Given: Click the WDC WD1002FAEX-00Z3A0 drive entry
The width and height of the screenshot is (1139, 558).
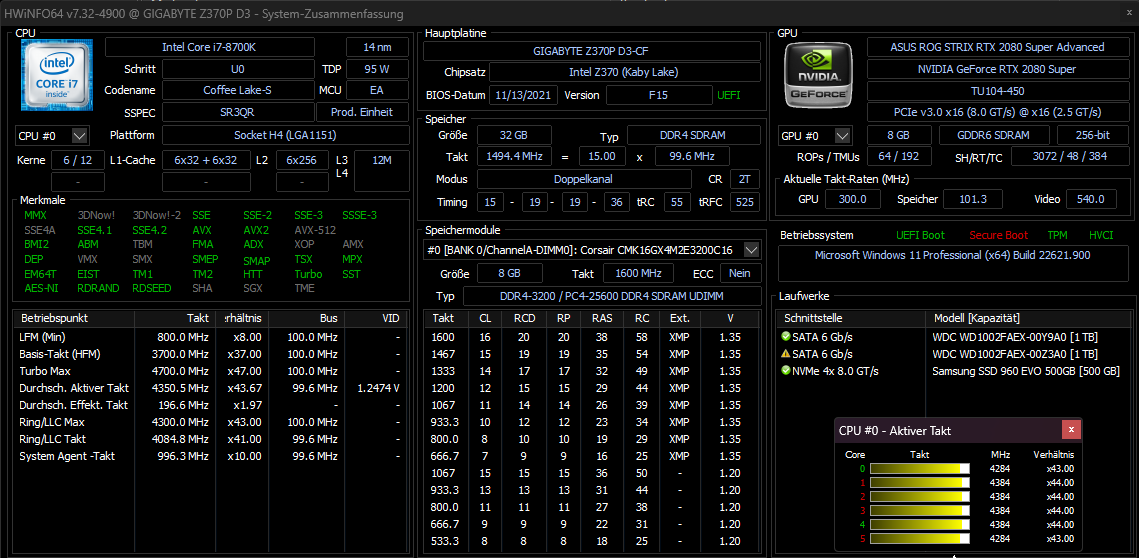Looking at the screenshot, I should pyautogui.click(x=1015, y=354).
